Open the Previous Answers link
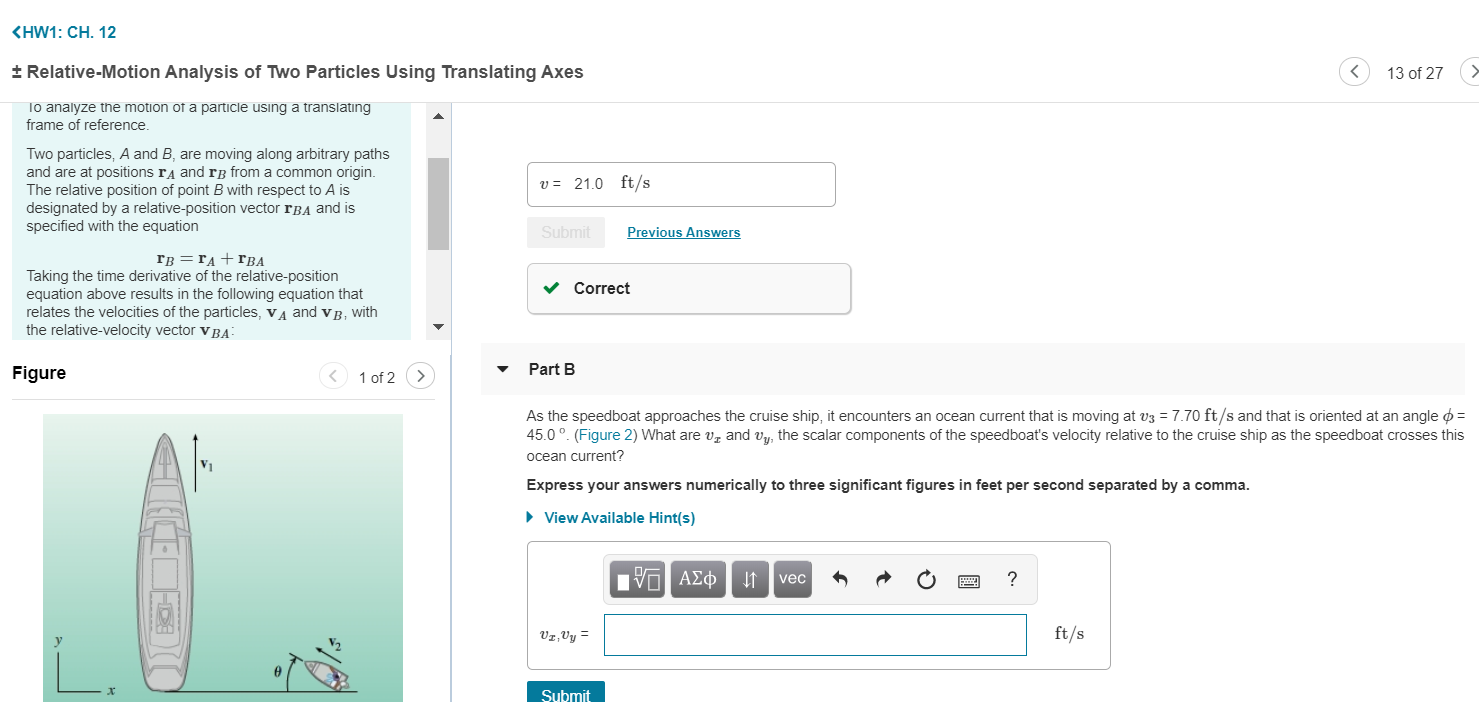The image size is (1479, 702). [683, 232]
